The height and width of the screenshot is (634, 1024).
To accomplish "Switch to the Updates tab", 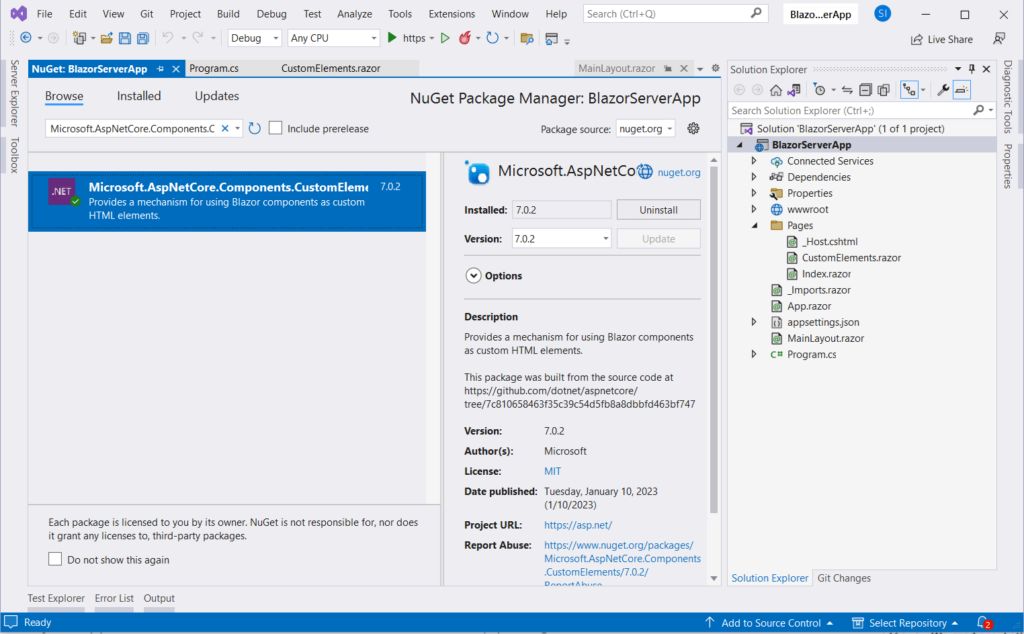I will pos(216,96).
